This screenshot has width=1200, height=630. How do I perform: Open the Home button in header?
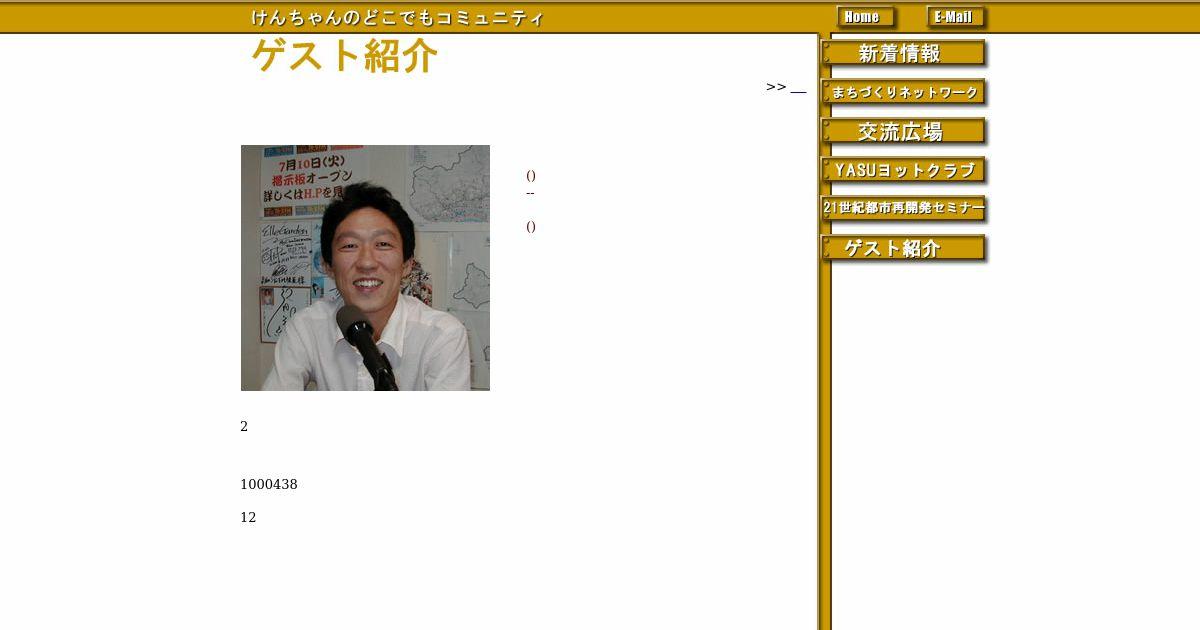865,17
